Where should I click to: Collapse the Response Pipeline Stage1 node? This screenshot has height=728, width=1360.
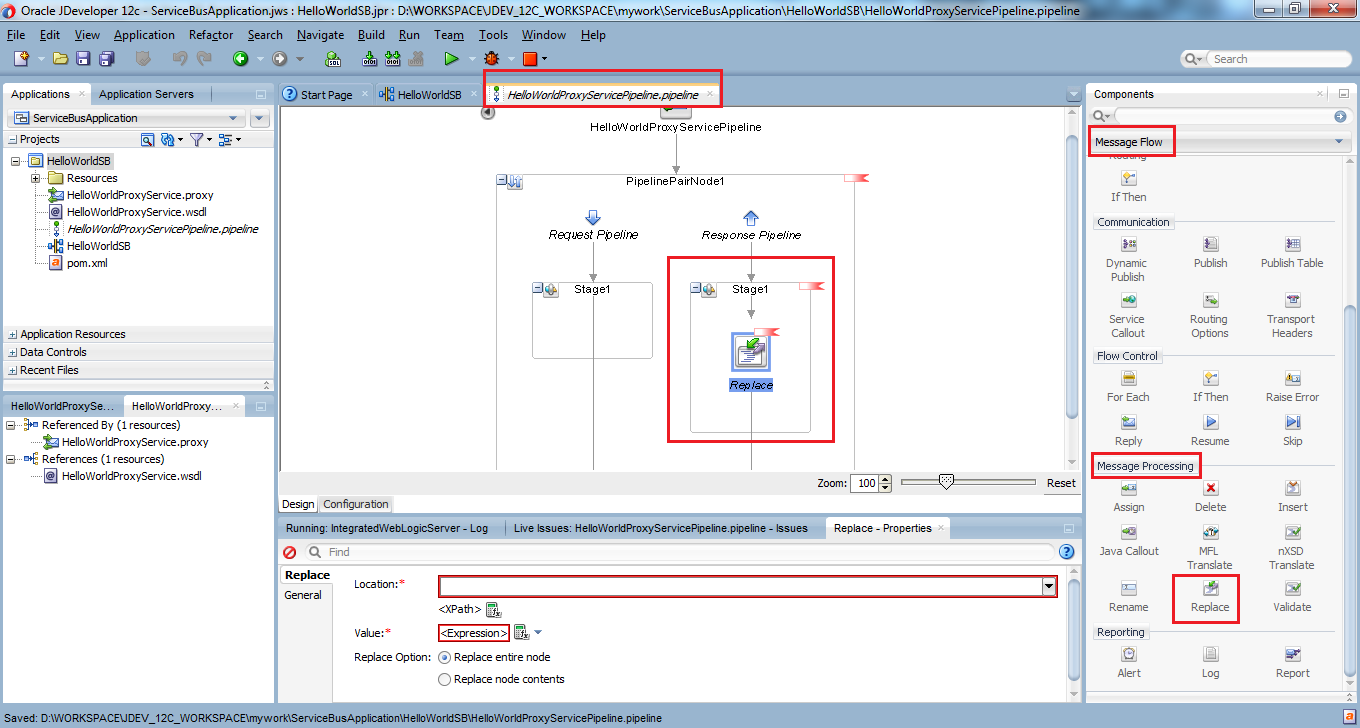pyautogui.click(x=696, y=289)
